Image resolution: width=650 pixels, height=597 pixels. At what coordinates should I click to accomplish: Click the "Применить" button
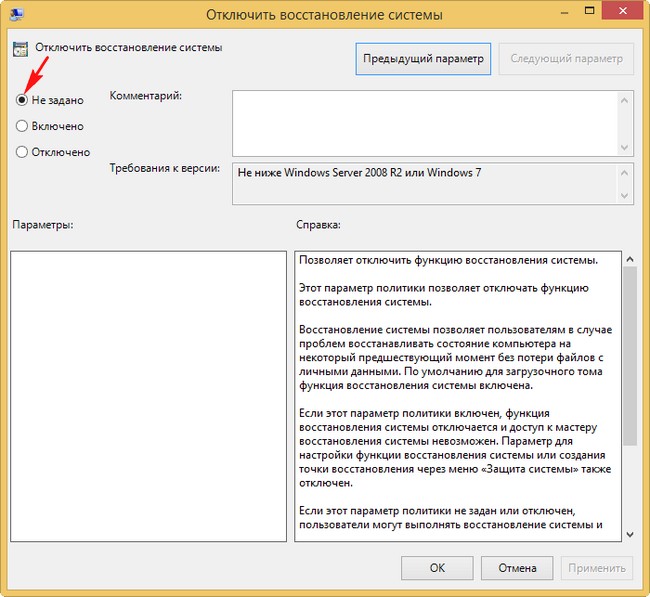pyautogui.click(x=597, y=568)
